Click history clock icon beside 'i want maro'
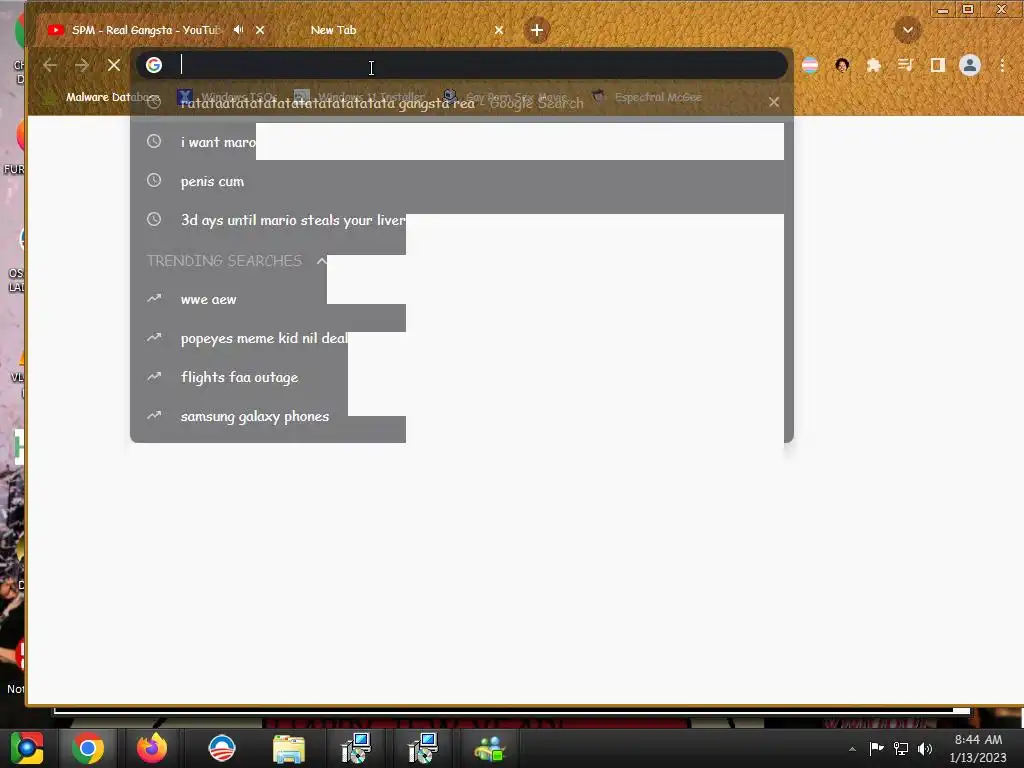 point(154,141)
